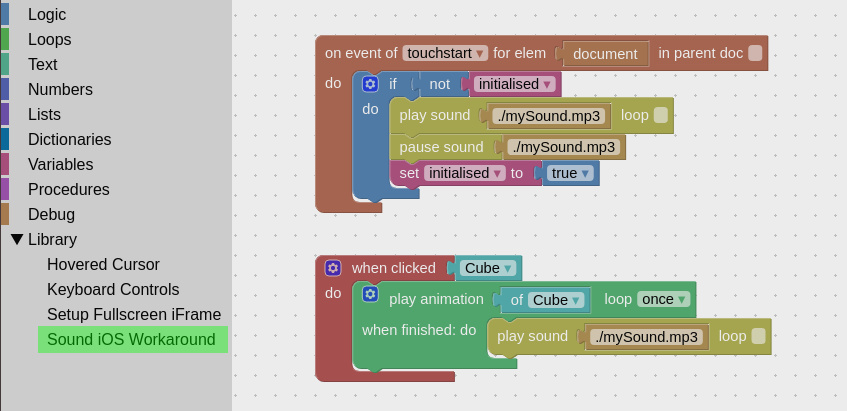This screenshot has height=411, width=847.
Task: Open the Text category
Action: tap(42, 64)
